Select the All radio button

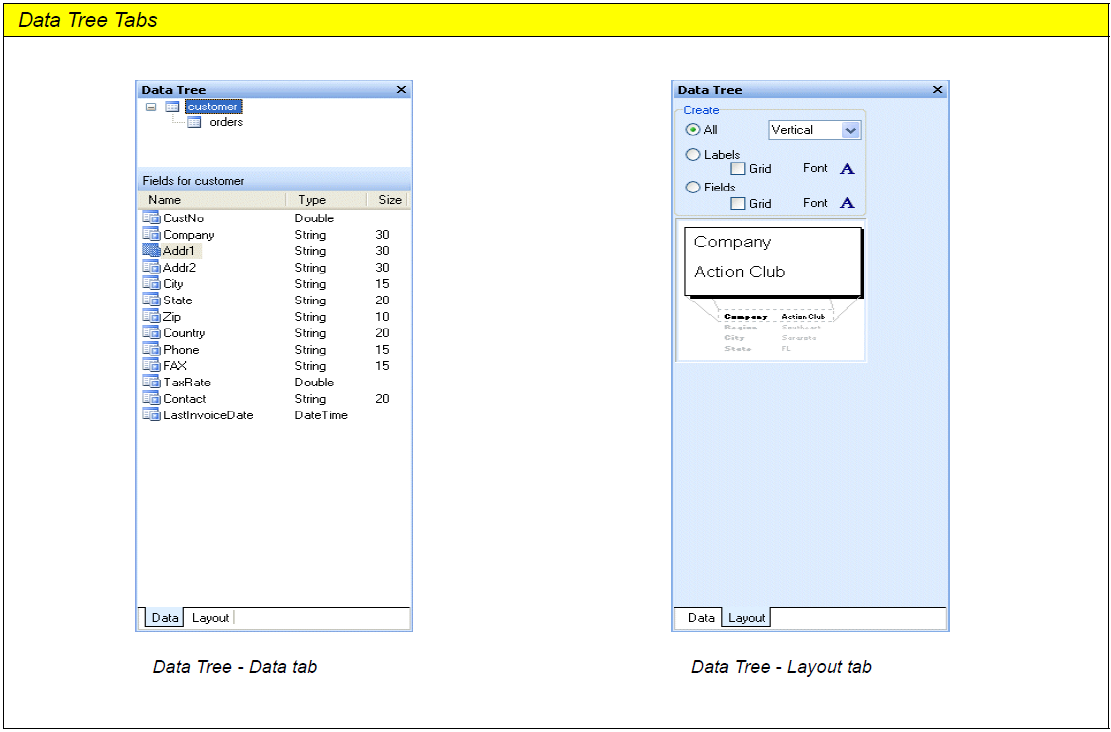(693, 130)
